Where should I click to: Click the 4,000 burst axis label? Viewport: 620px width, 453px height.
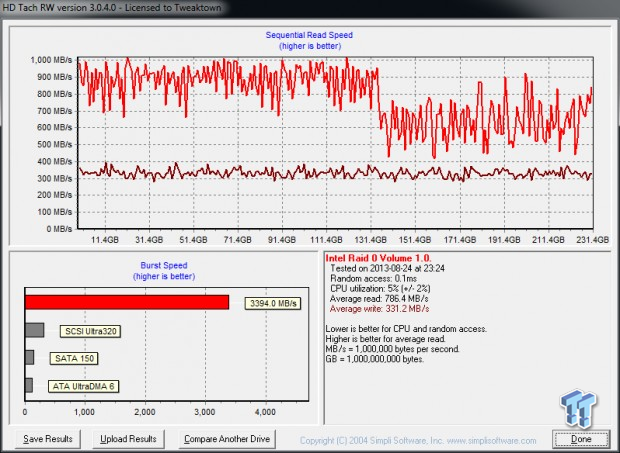[x=265, y=412]
